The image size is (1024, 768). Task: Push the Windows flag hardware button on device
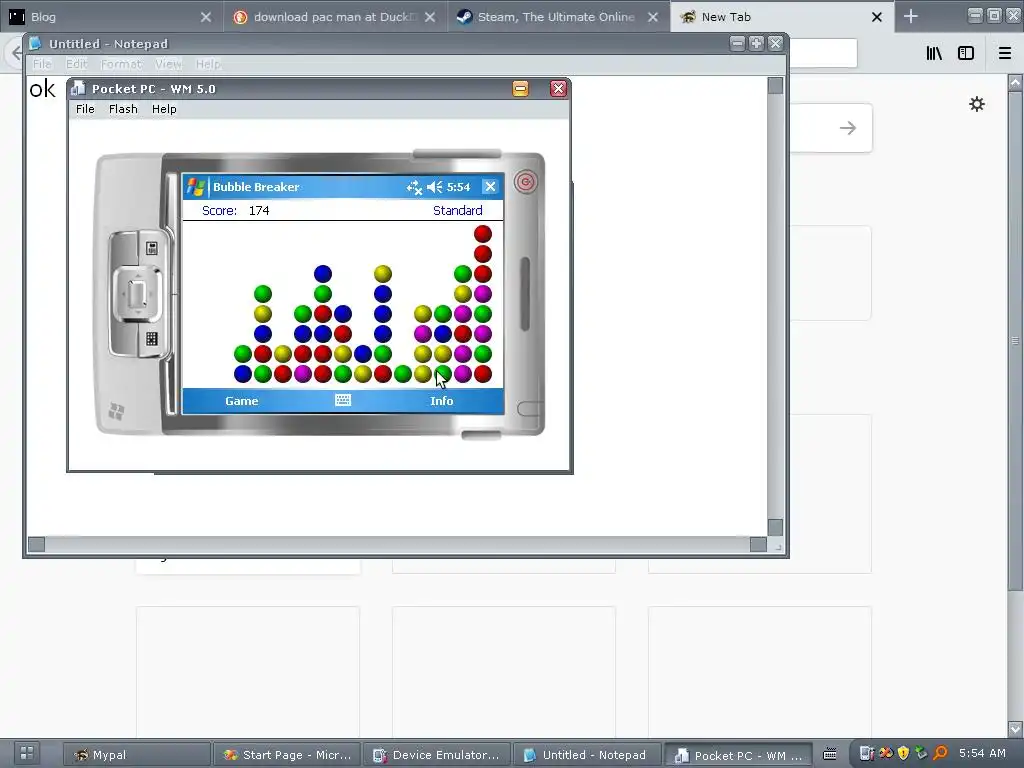pyautogui.click(x=116, y=411)
